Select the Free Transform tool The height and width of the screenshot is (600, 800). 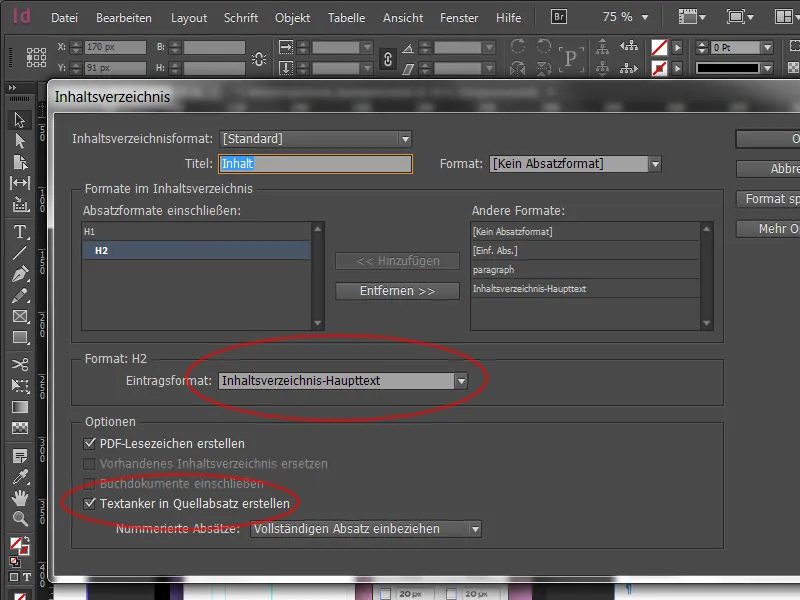point(20,386)
